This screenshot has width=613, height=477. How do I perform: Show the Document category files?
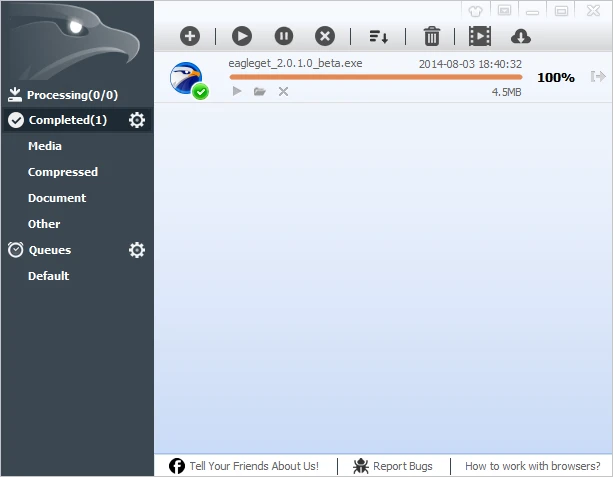[x=57, y=198]
